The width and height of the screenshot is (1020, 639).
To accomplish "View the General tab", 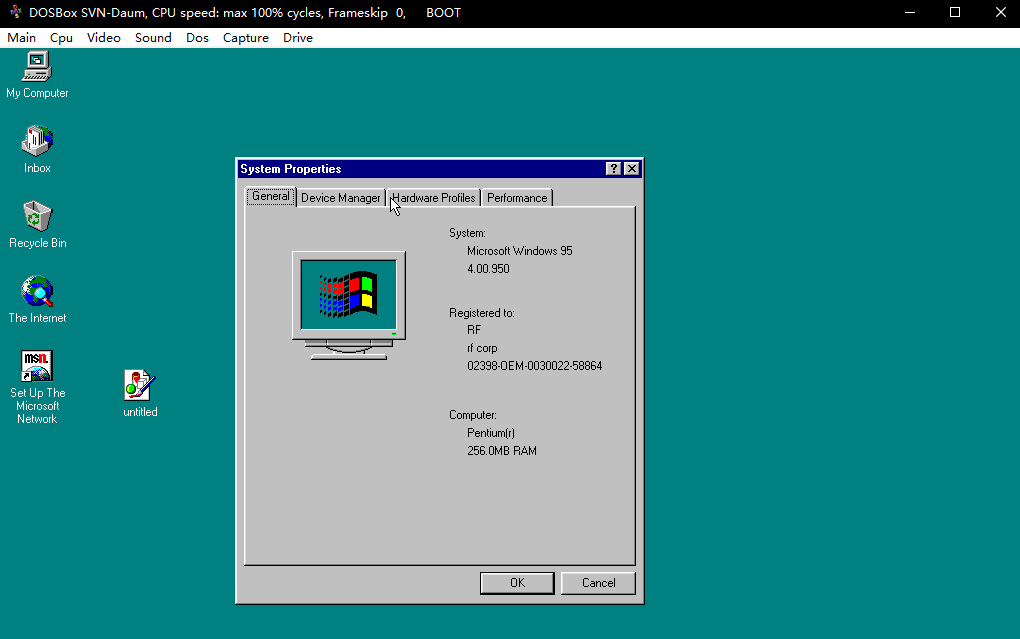I will (270, 196).
